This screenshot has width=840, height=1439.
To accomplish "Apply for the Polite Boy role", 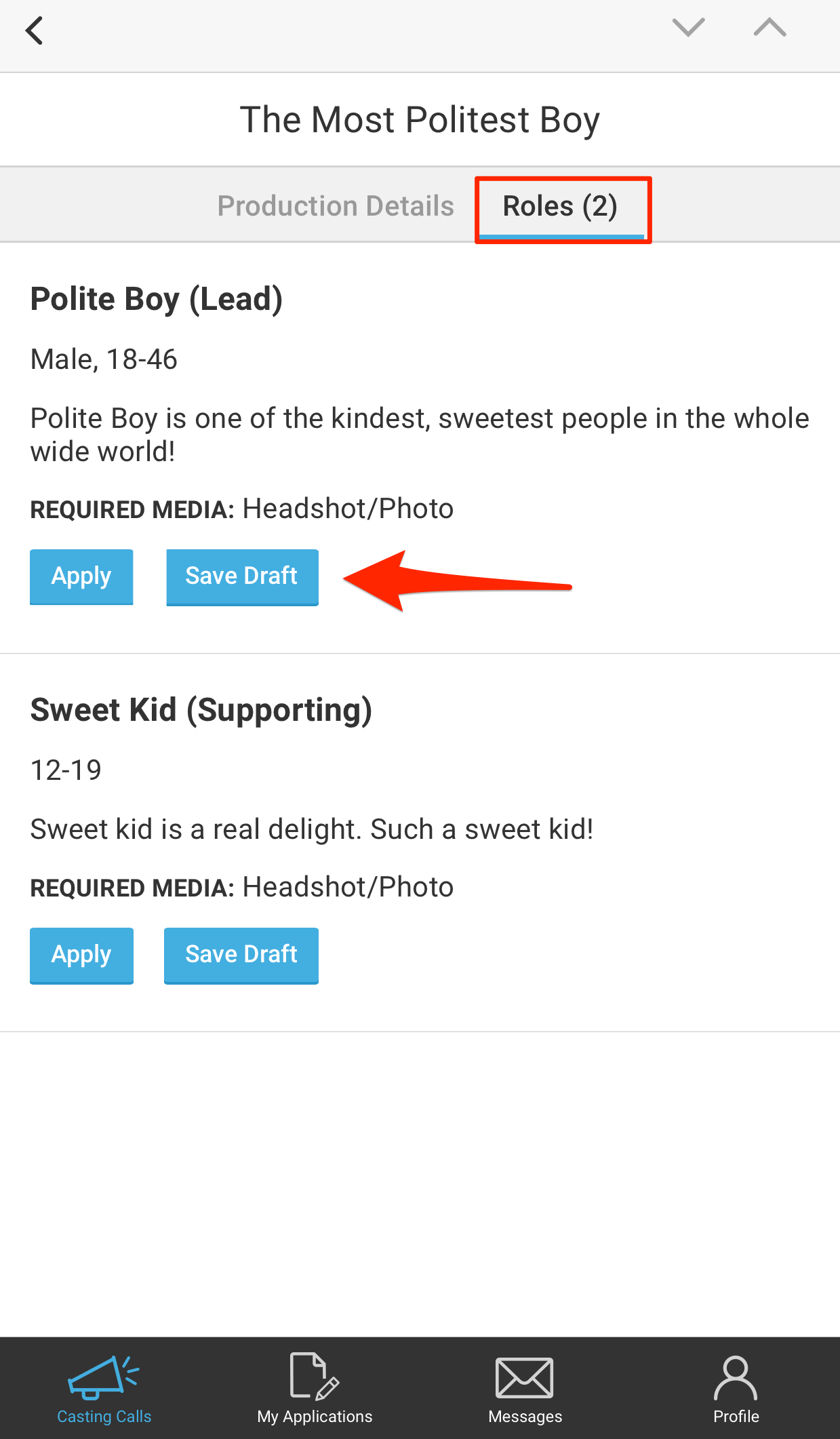I will click(81, 576).
